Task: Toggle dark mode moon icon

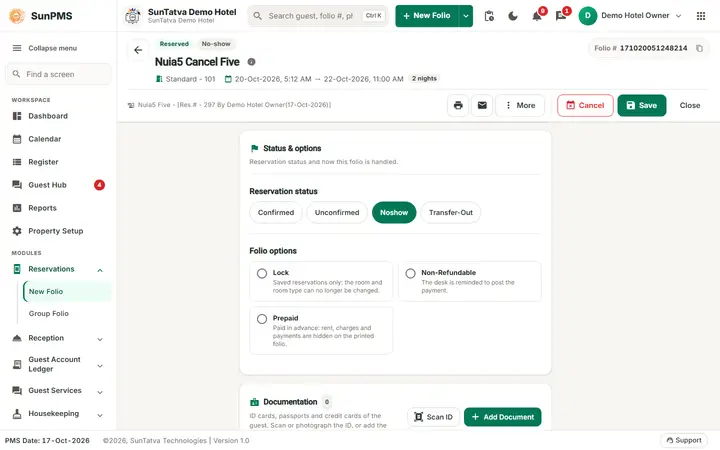Action: click(513, 16)
